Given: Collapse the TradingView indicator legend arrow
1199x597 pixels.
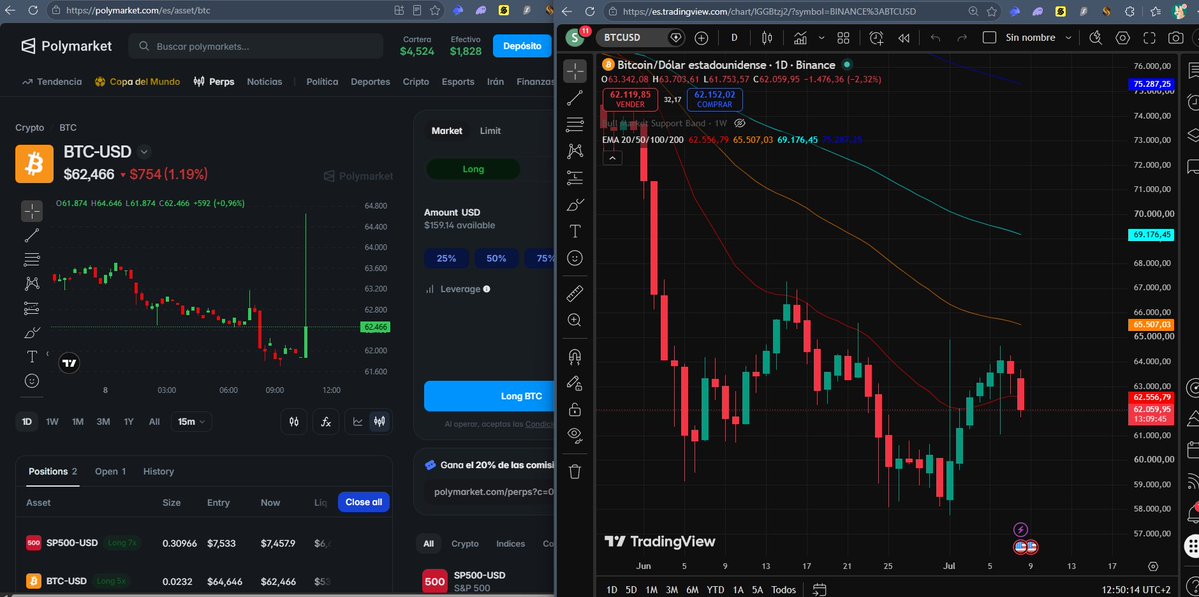Looking at the screenshot, I should 612,158.
